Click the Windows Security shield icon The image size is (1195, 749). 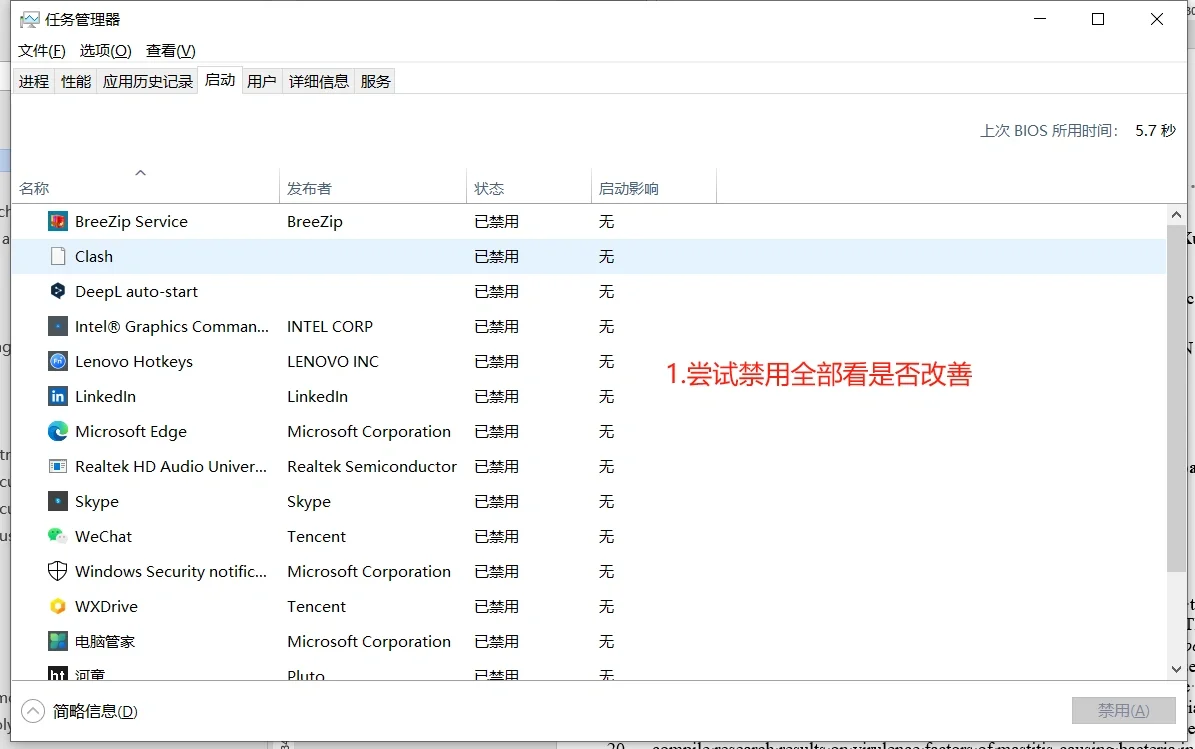[58, 571]
